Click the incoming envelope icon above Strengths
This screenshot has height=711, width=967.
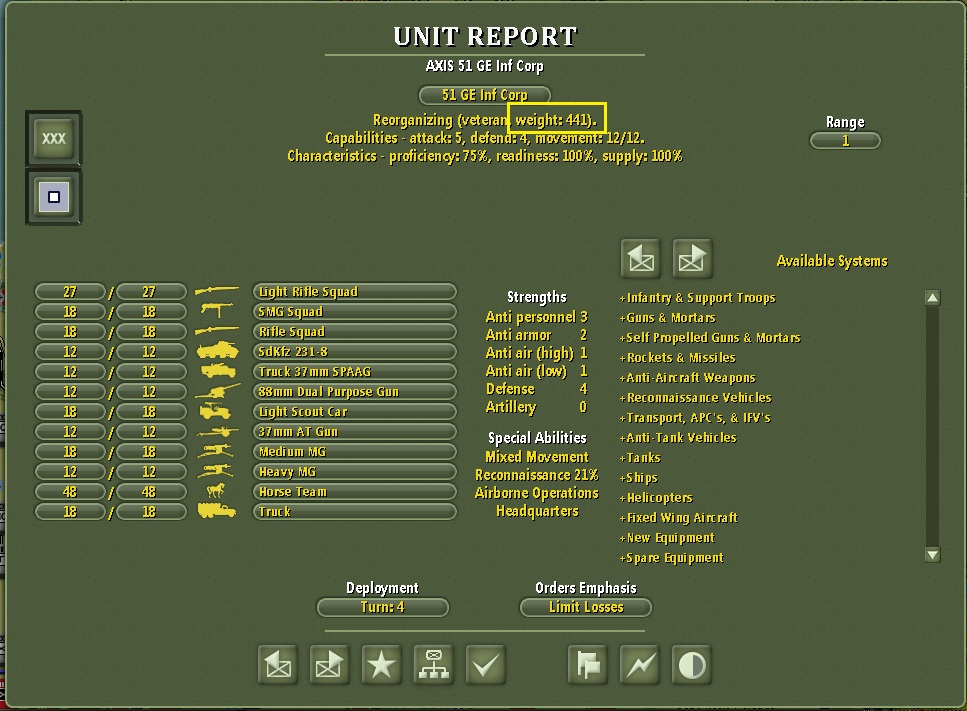click(x=641, y=258)
